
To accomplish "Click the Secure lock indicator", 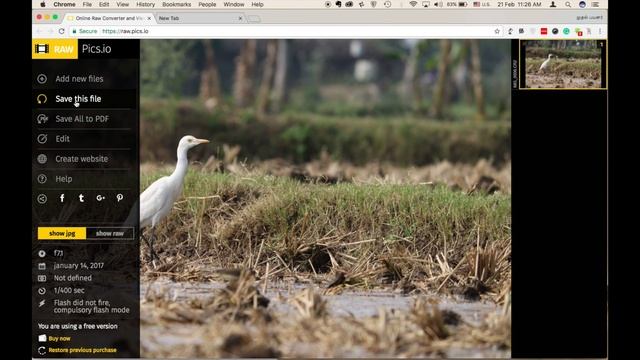I will coord(85,31).
